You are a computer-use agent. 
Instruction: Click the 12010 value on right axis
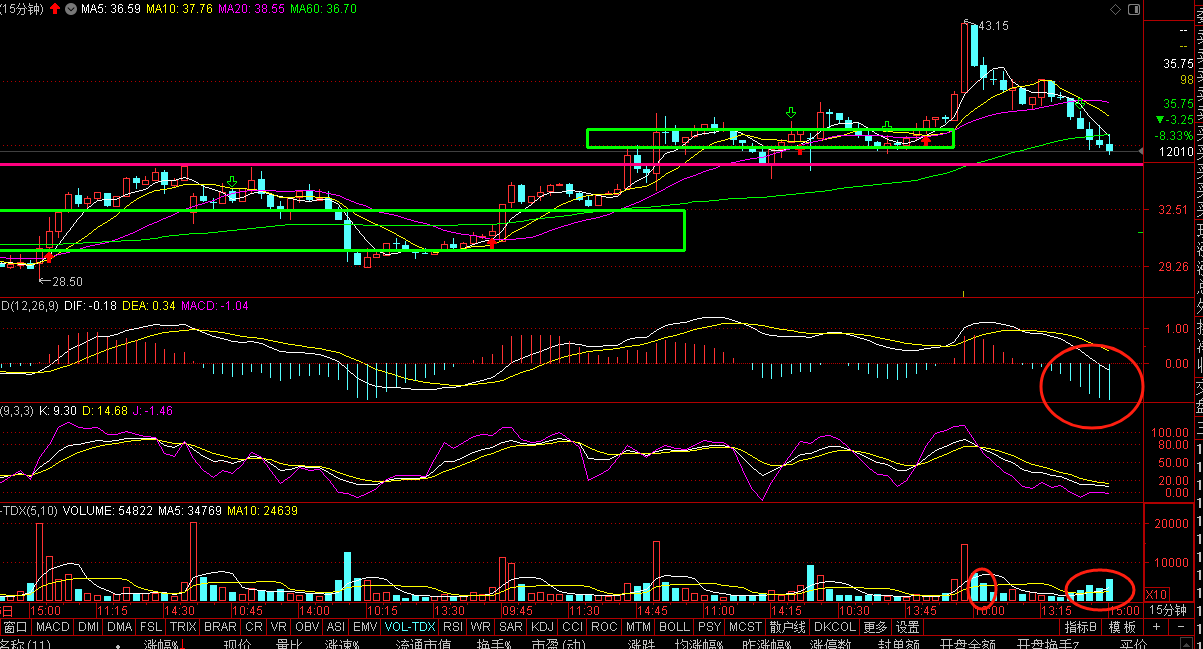[1177, 152]
